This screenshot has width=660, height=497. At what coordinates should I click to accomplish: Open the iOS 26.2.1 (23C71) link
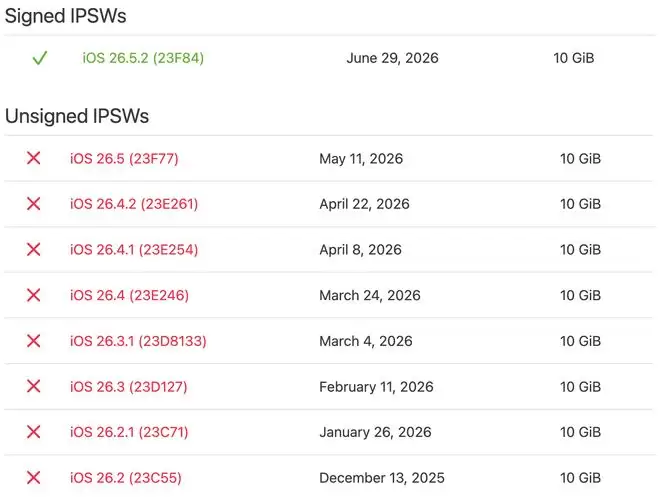point(129,432)
